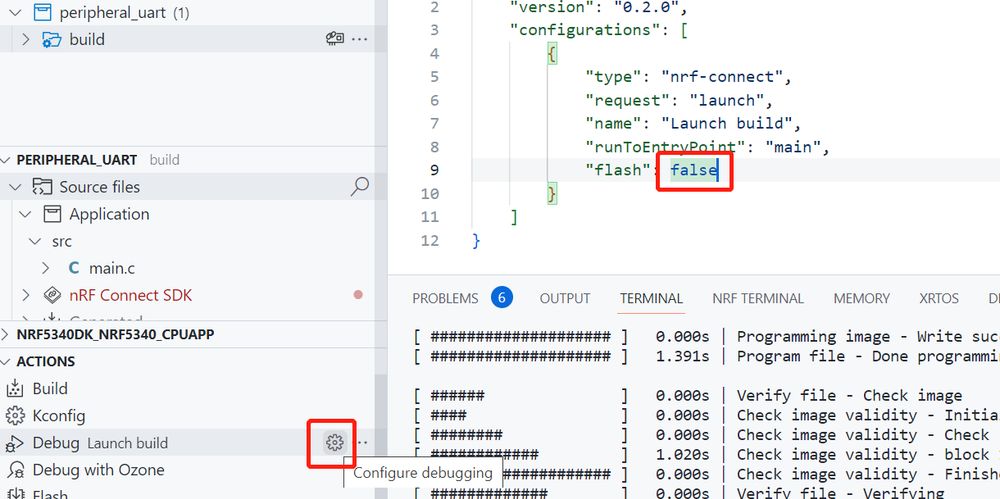Screen dimensions: 1000x499
Task: Expand the build configuration folder
Action: tap(26, 40)
